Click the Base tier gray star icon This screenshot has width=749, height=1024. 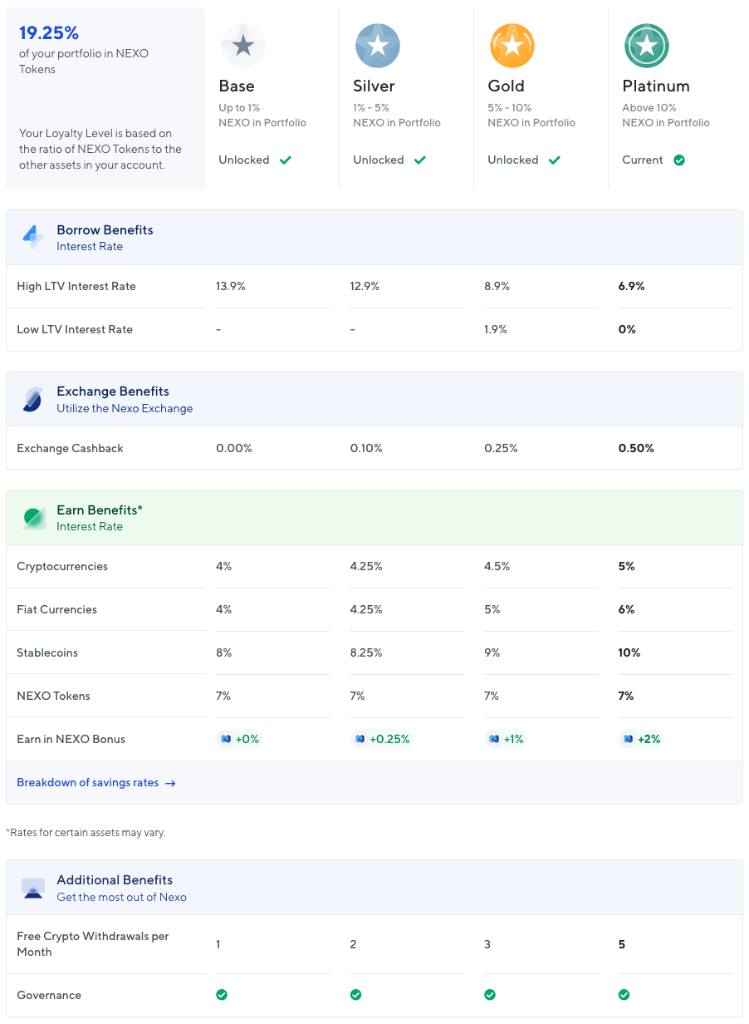243,46
